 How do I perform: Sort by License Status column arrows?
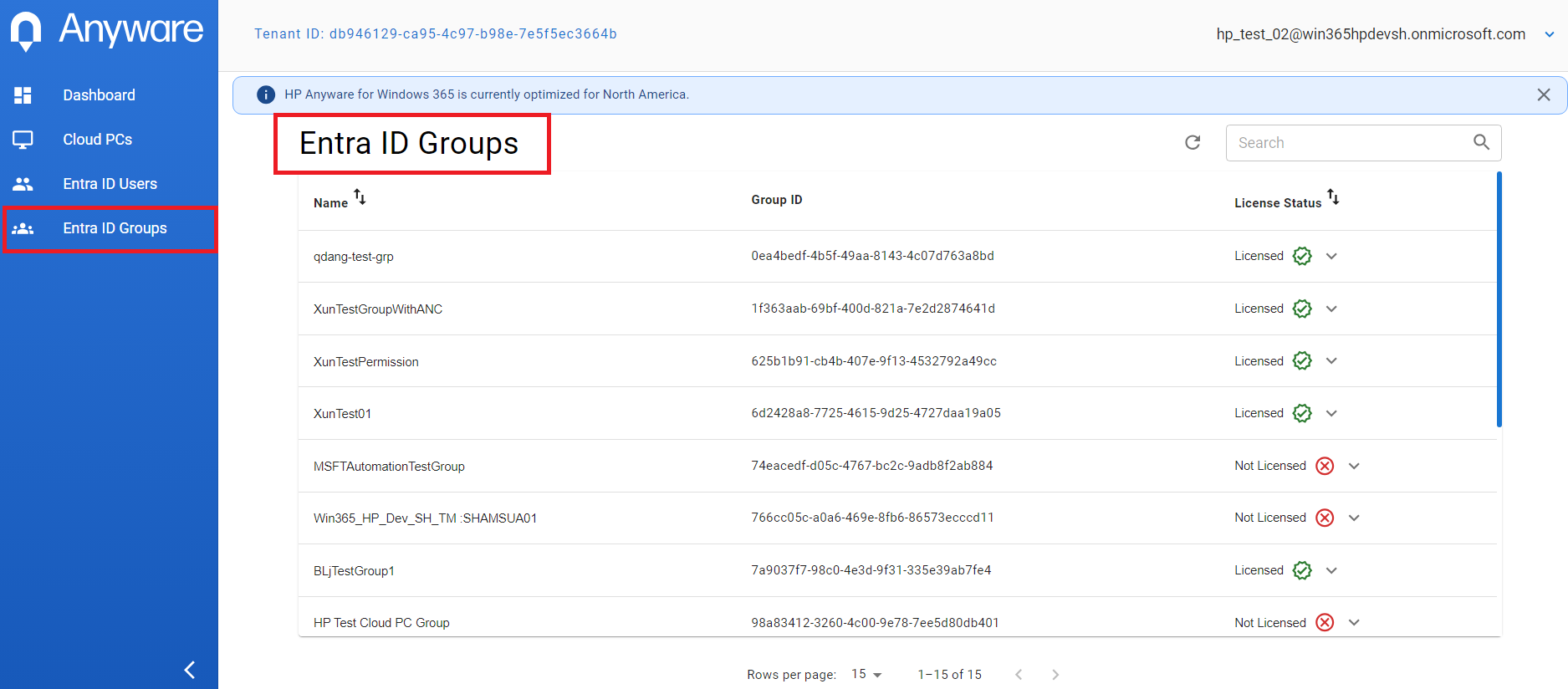(1333, 197)
